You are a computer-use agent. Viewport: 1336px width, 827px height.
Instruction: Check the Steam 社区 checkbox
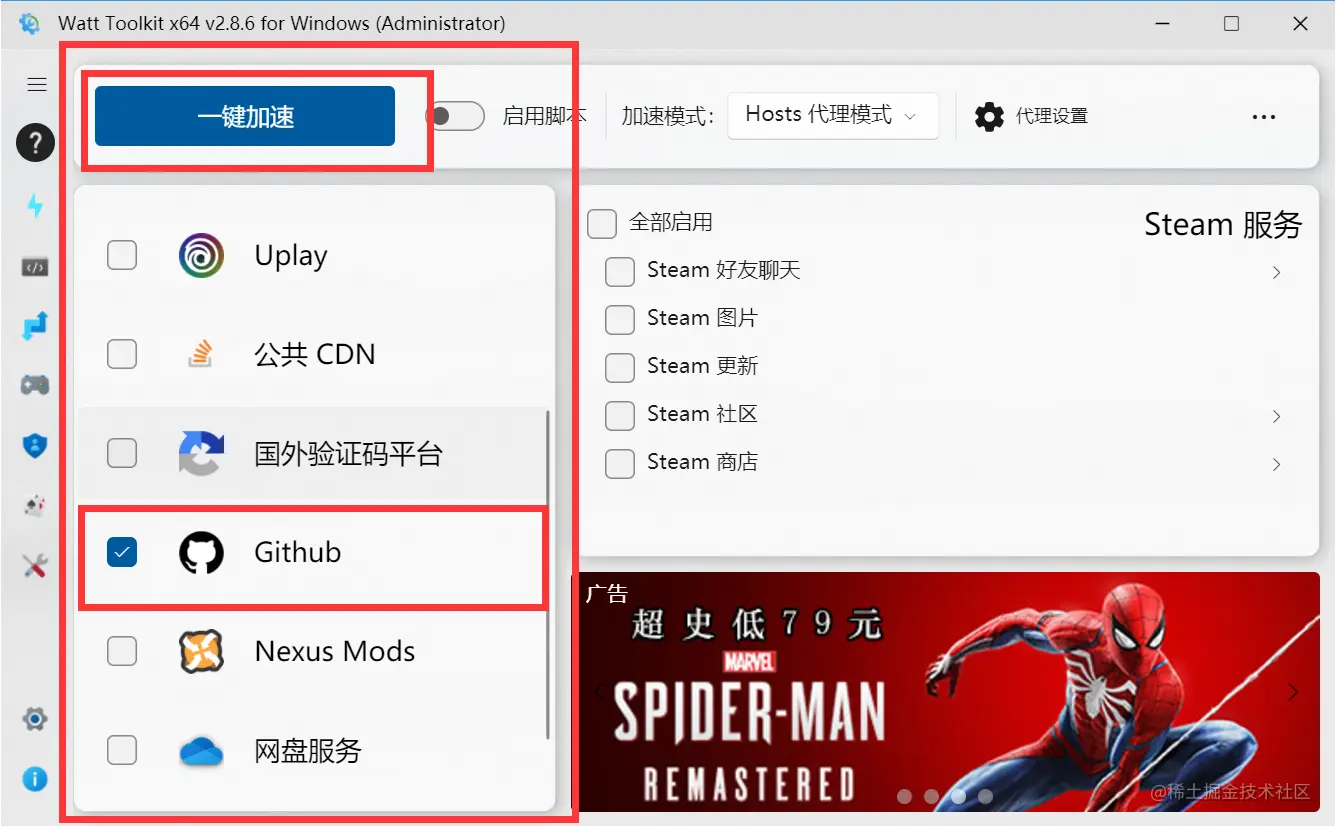click(x=620, y=415)
